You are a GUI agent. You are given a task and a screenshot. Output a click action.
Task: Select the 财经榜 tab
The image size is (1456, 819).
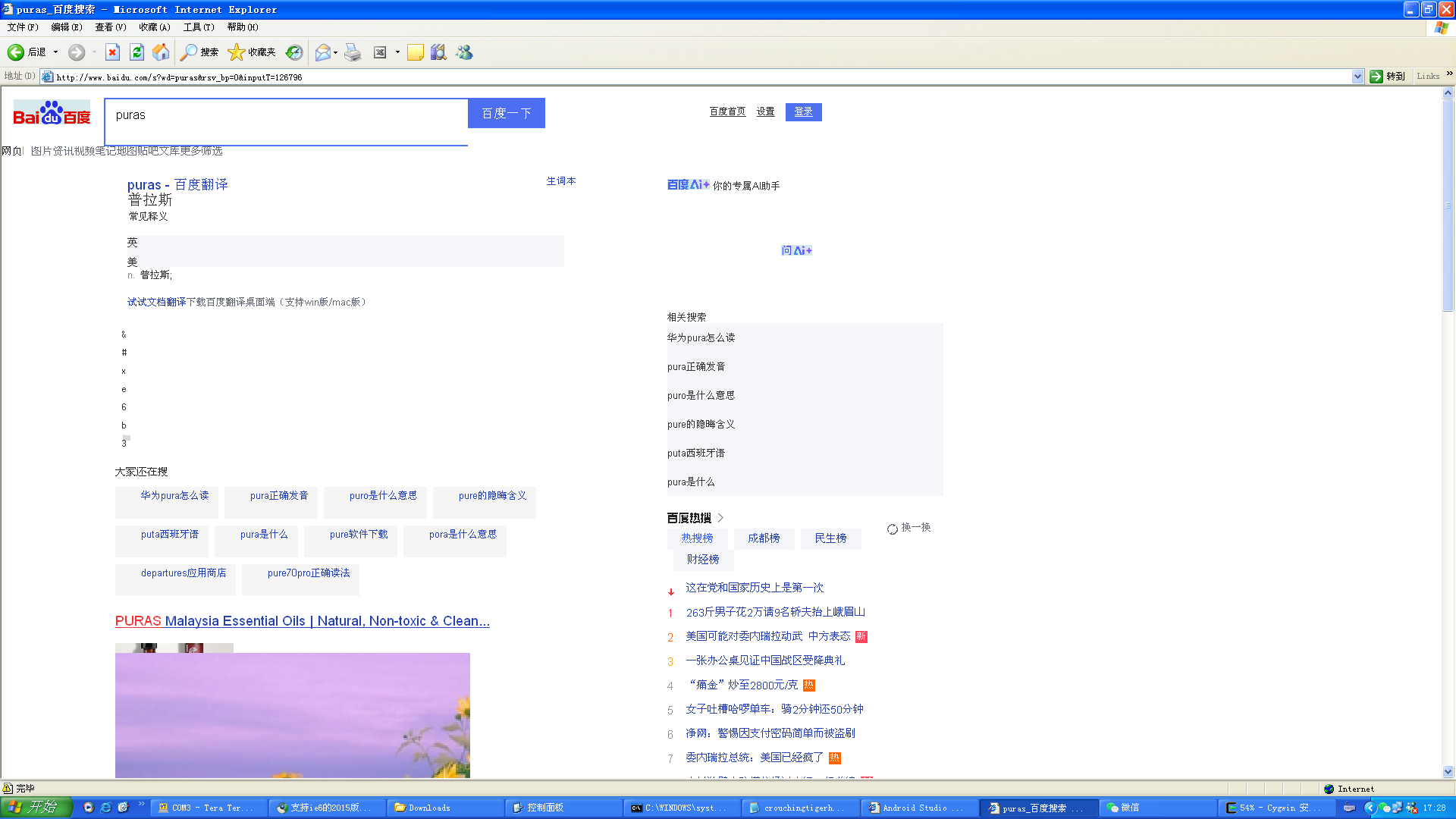(703, 560)
